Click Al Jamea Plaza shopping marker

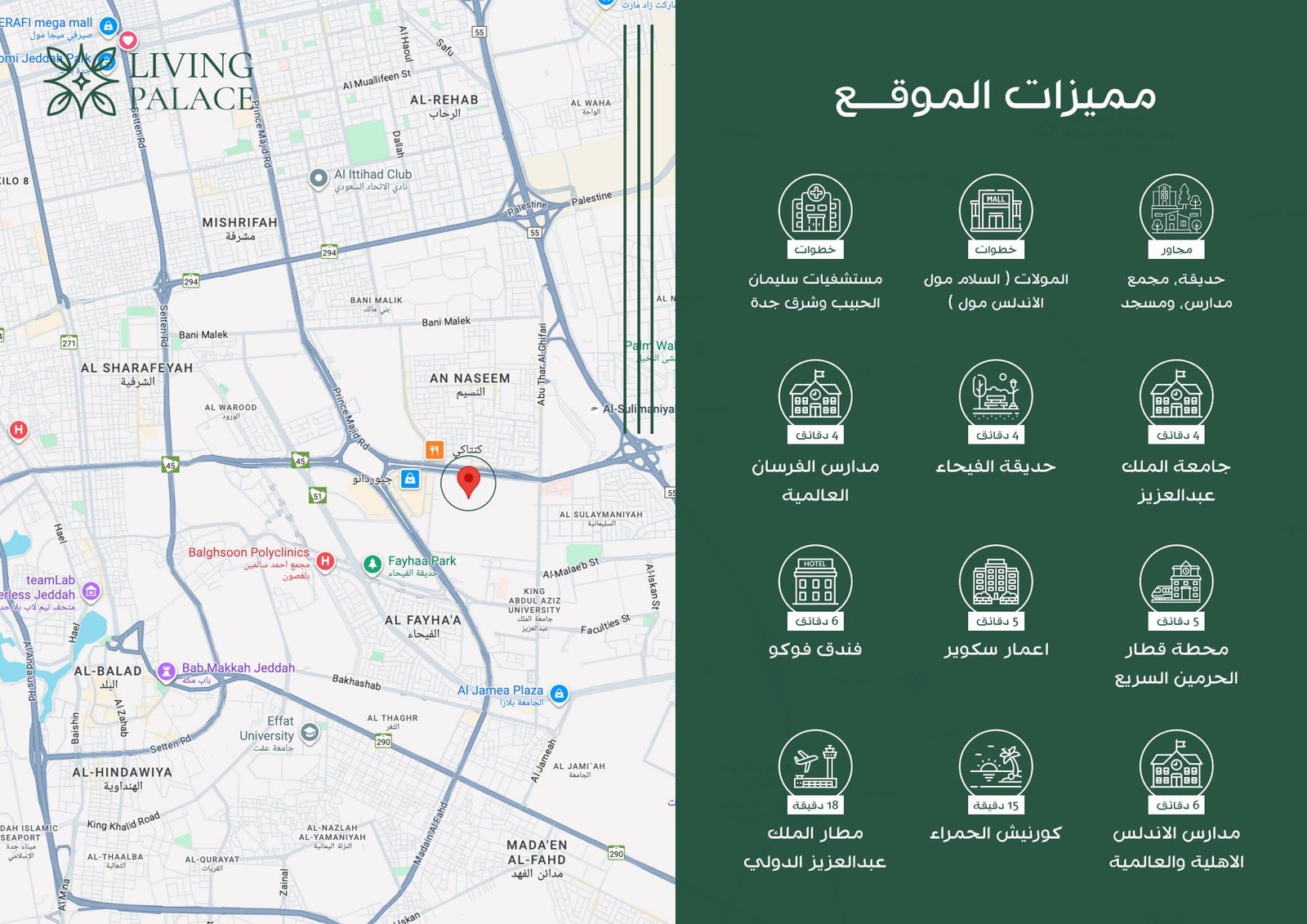pos(559,694)
